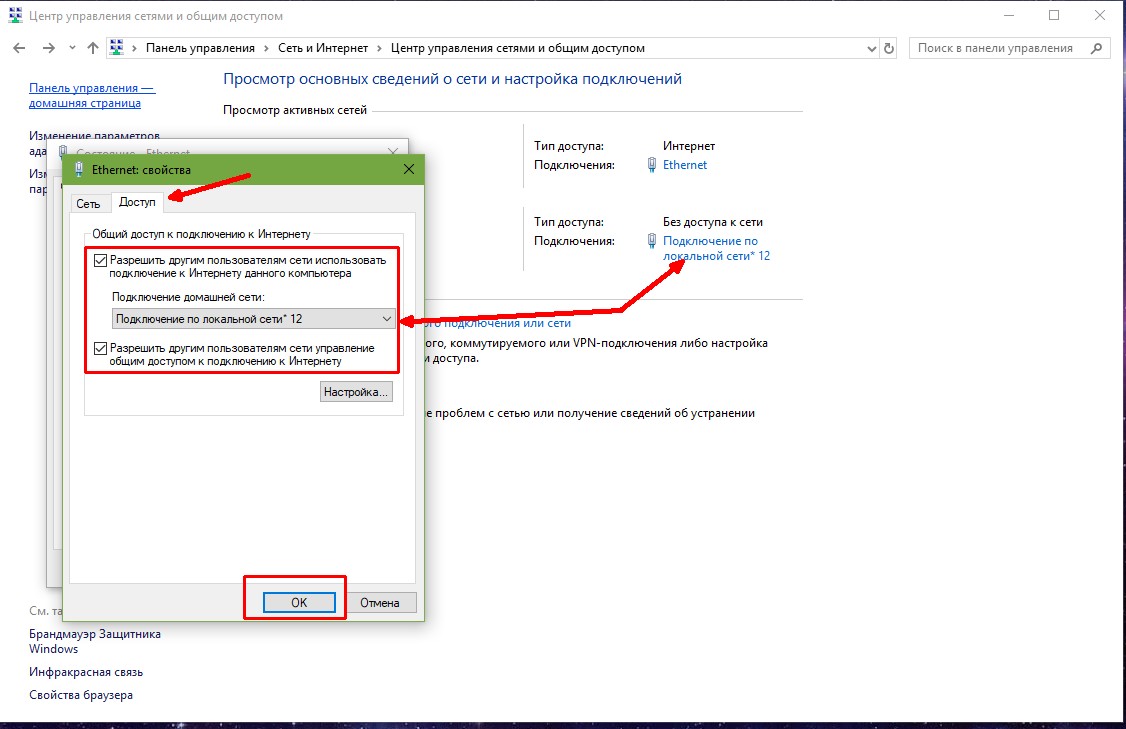Open the Ethernet connection link

click(x=685, y=164)
